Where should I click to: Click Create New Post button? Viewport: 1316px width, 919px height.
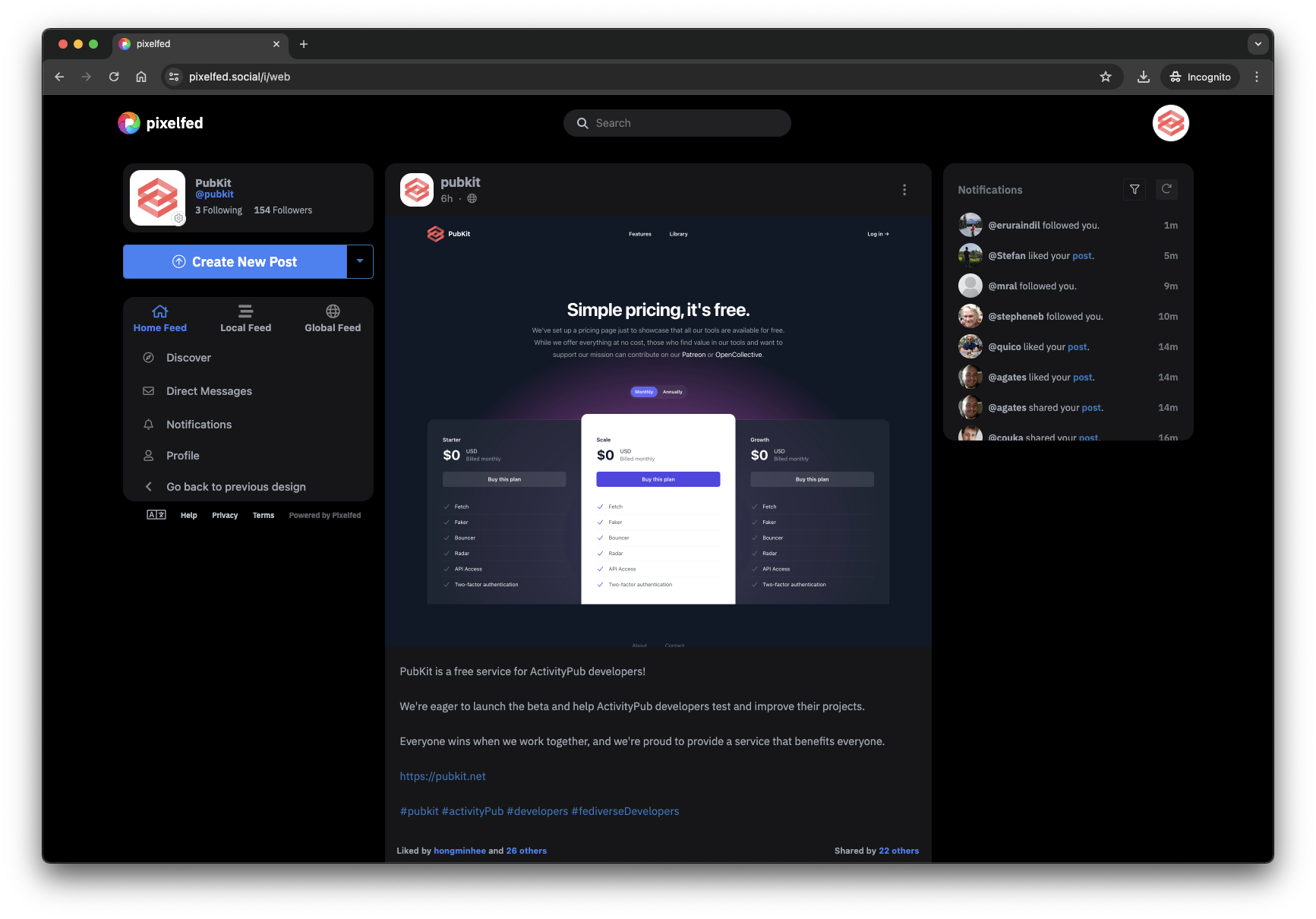(235, 262)
